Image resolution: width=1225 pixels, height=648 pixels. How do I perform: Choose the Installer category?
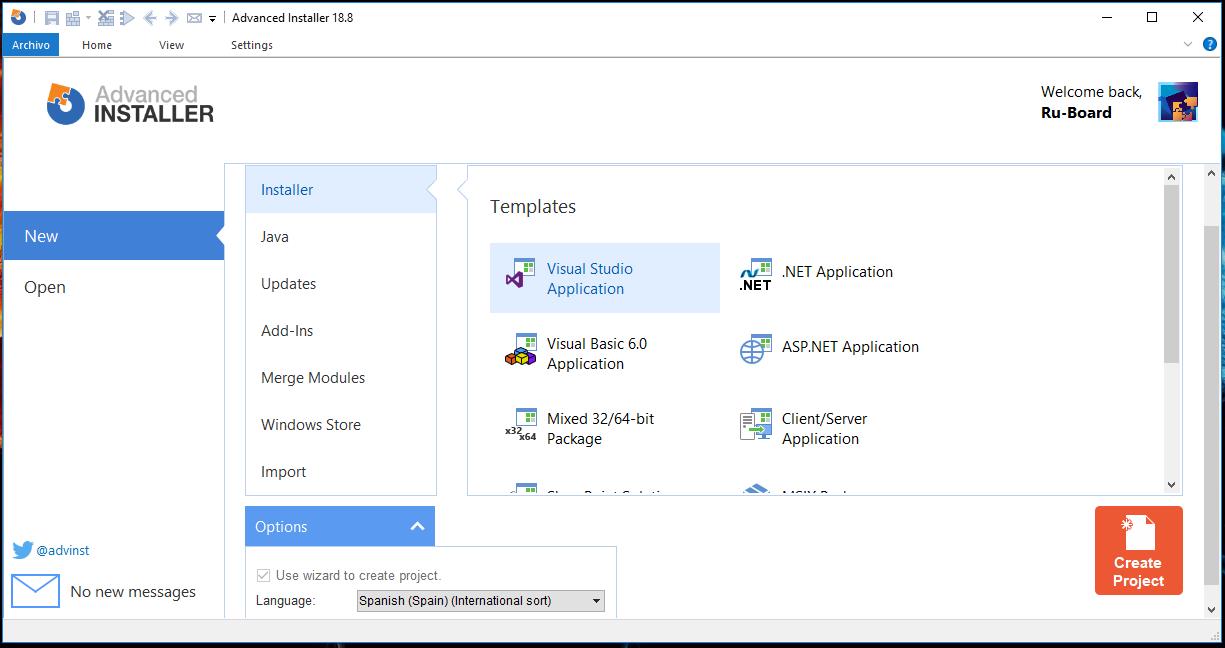(x=341, y=189)
